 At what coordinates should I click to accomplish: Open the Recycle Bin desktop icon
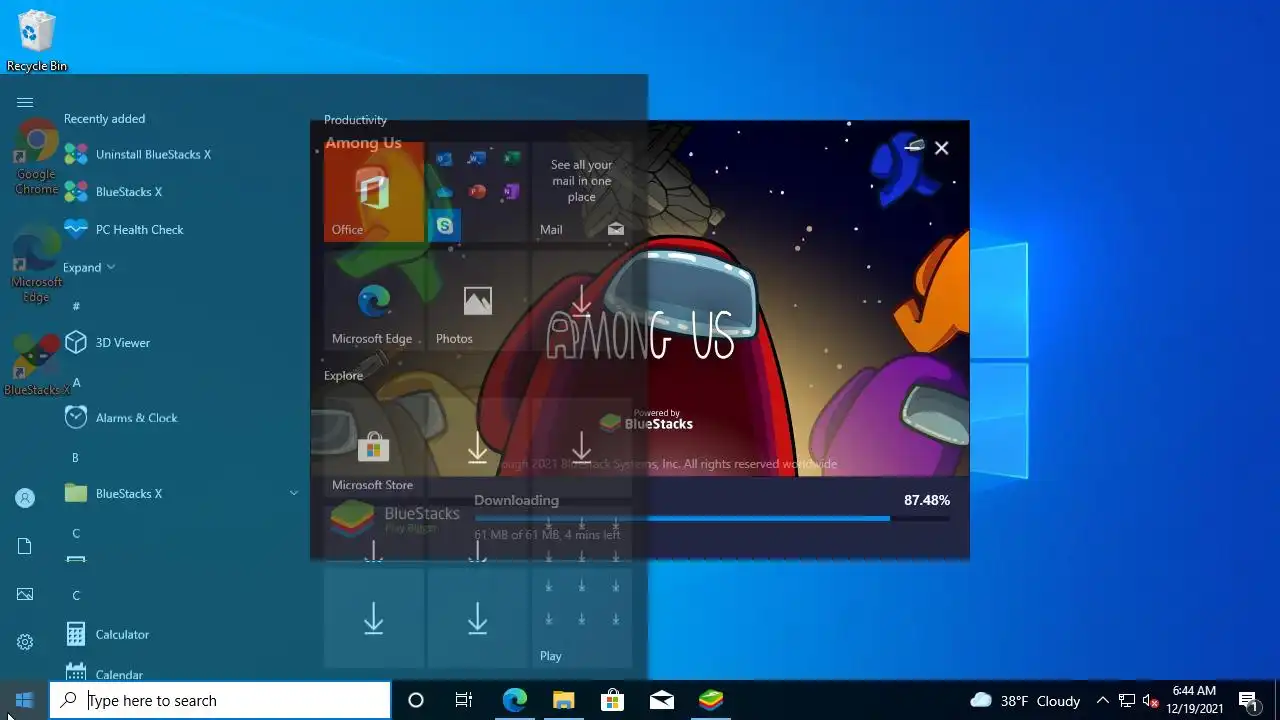(x=37, y=42)
